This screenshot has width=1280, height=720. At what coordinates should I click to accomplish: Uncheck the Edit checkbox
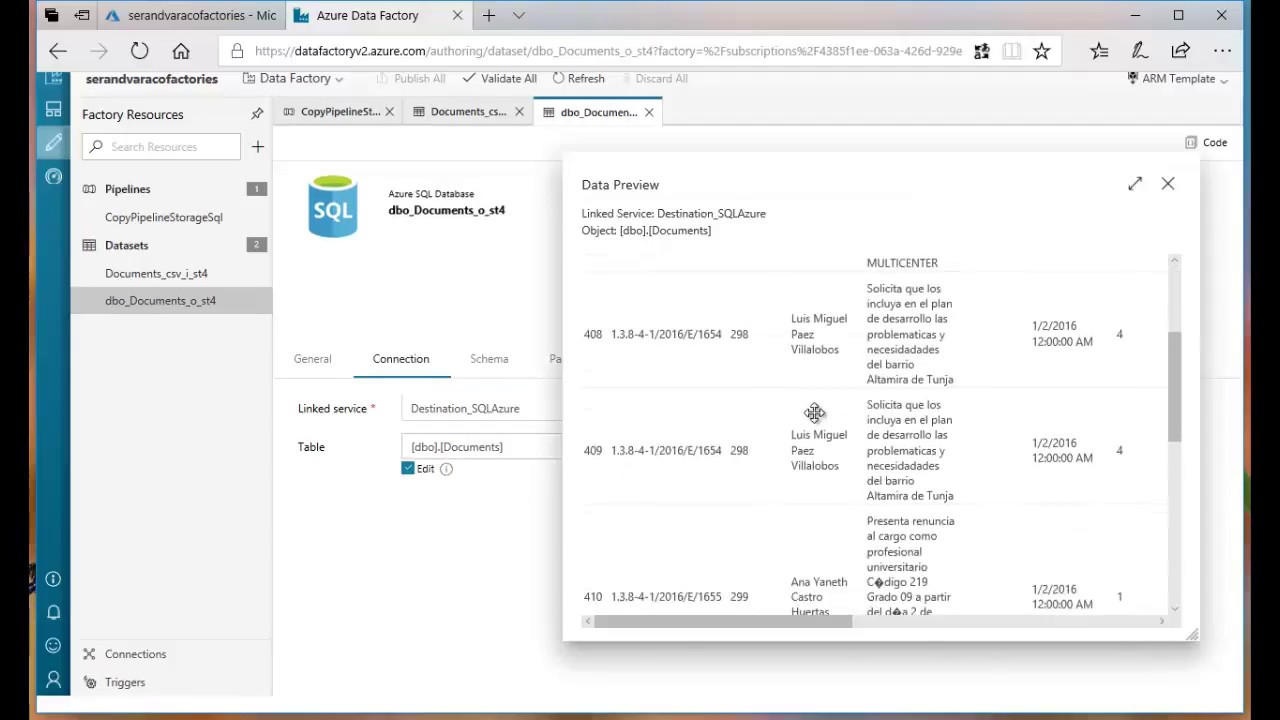(x=408, y=468)
